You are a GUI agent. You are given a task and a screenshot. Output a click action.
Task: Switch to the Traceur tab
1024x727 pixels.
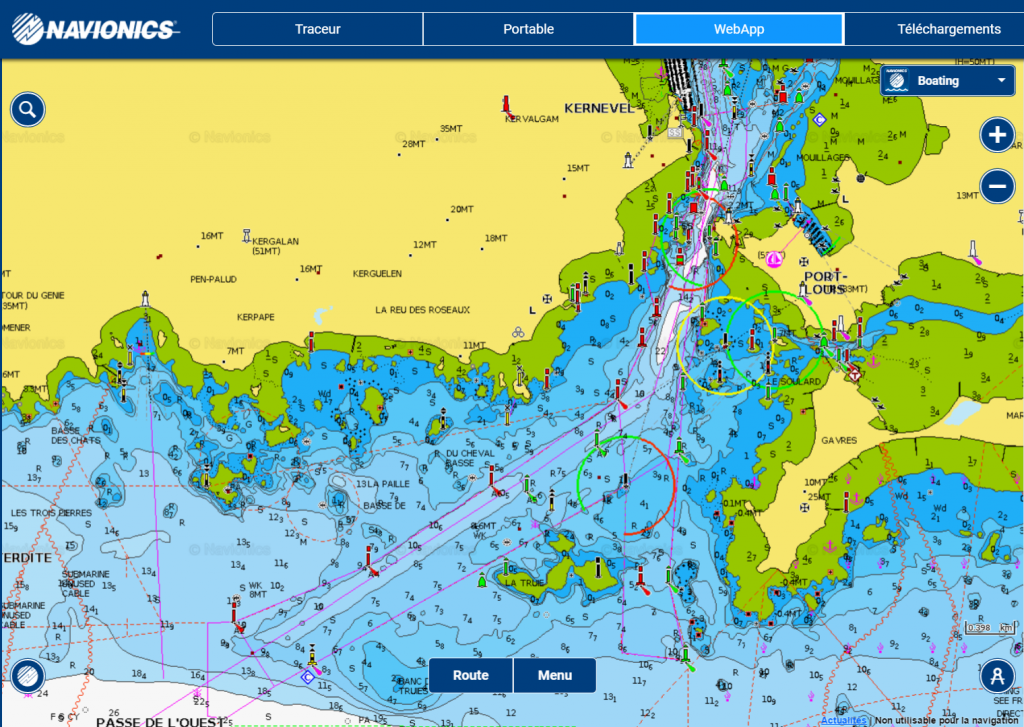(317, 29)
